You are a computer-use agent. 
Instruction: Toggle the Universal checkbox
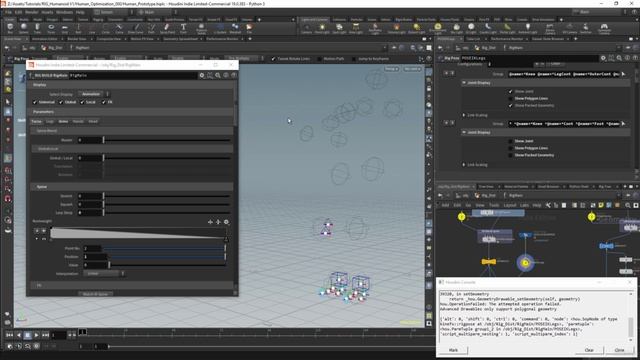(35, 102)
